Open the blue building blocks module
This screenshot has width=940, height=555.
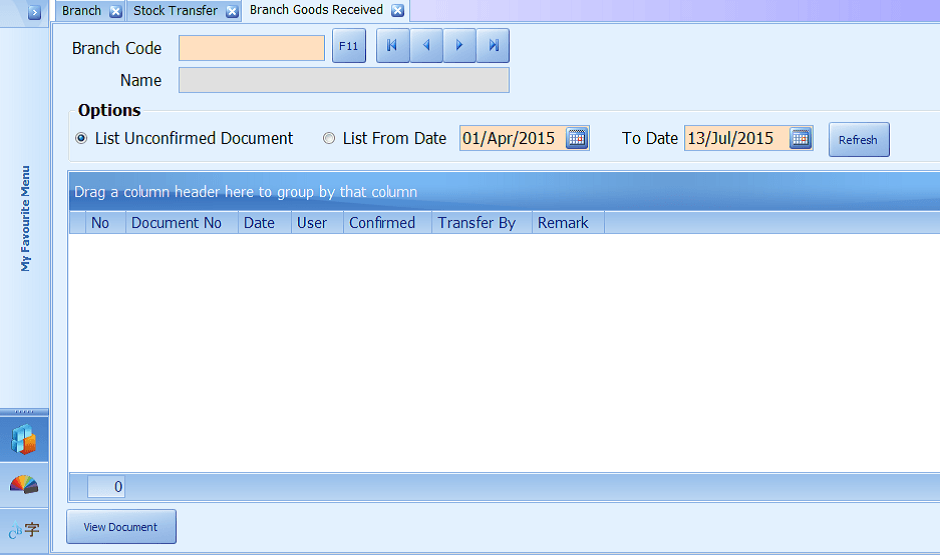point(24,439)
